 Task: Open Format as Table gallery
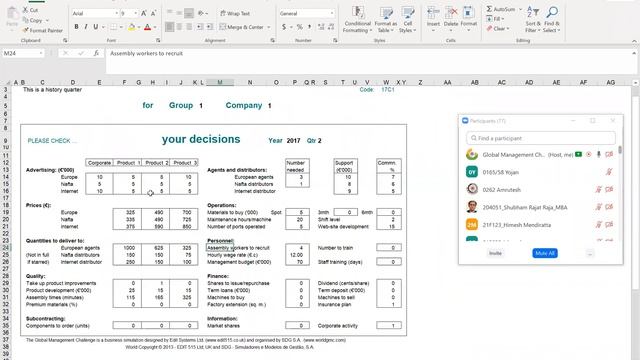(x=386, y=20)
